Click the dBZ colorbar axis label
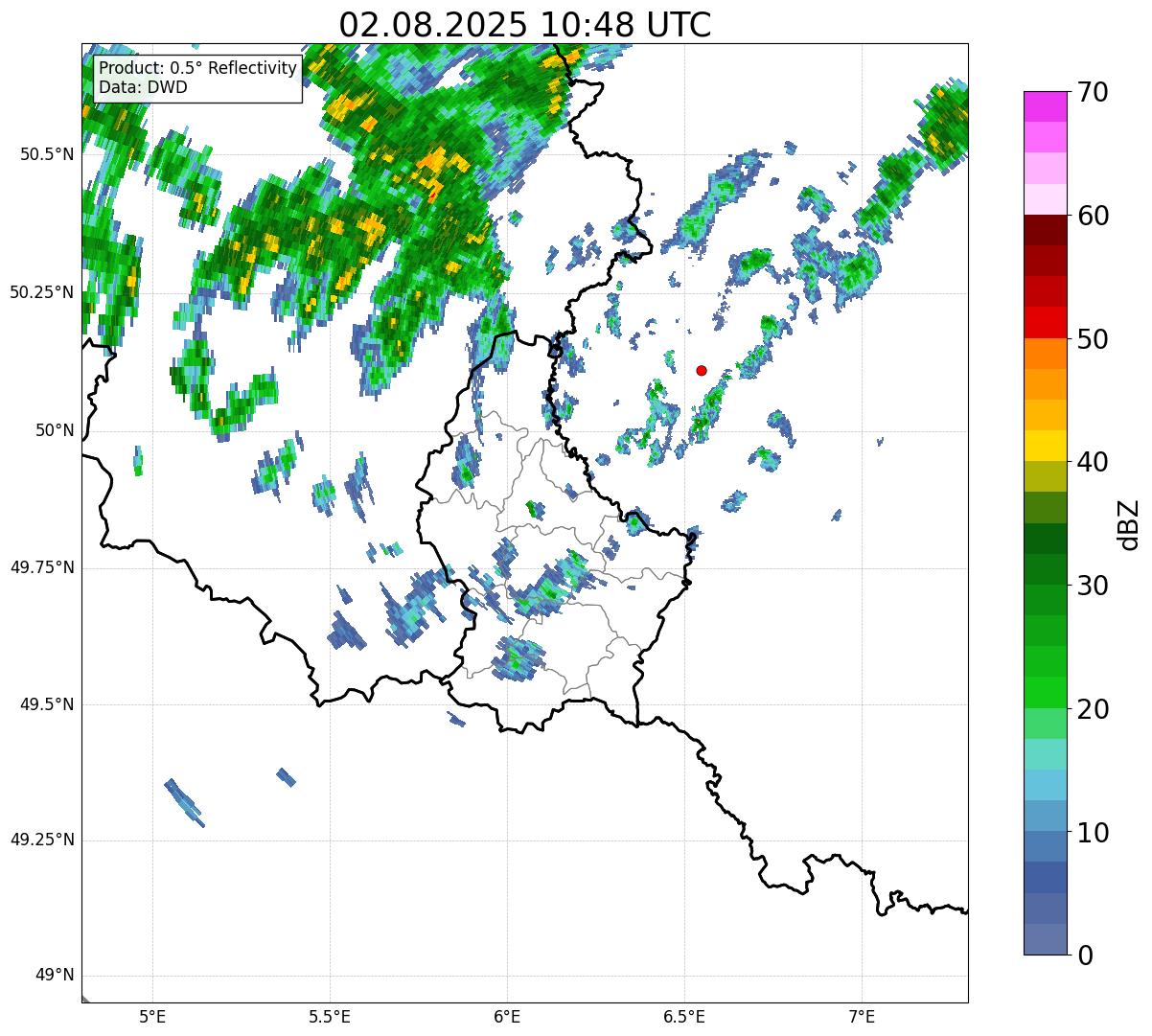Image resolution: width=1152 pixels, height=1036 pixels. click(x=1129, y=524)
